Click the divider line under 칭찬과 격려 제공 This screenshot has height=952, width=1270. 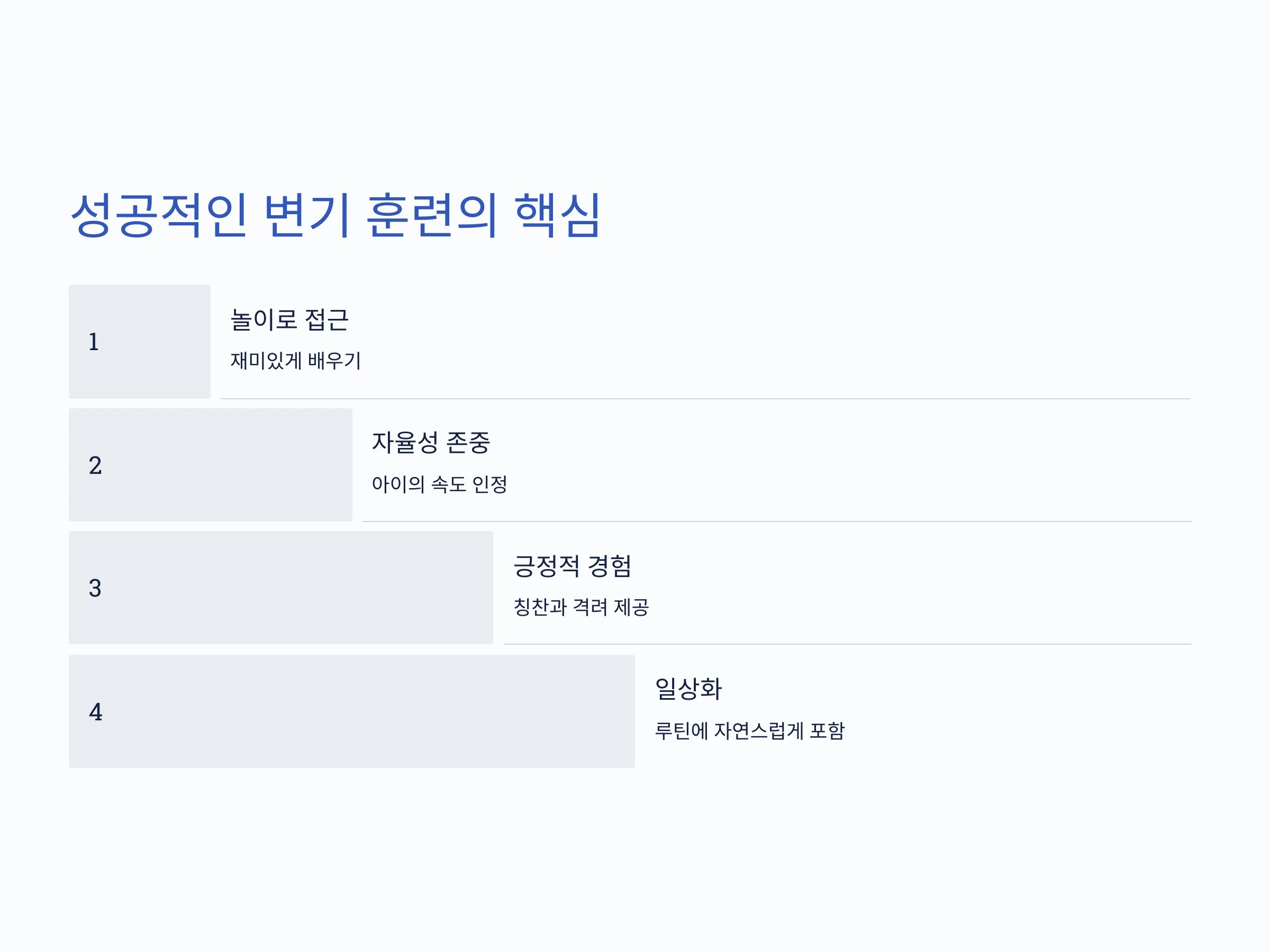point(847,644)
